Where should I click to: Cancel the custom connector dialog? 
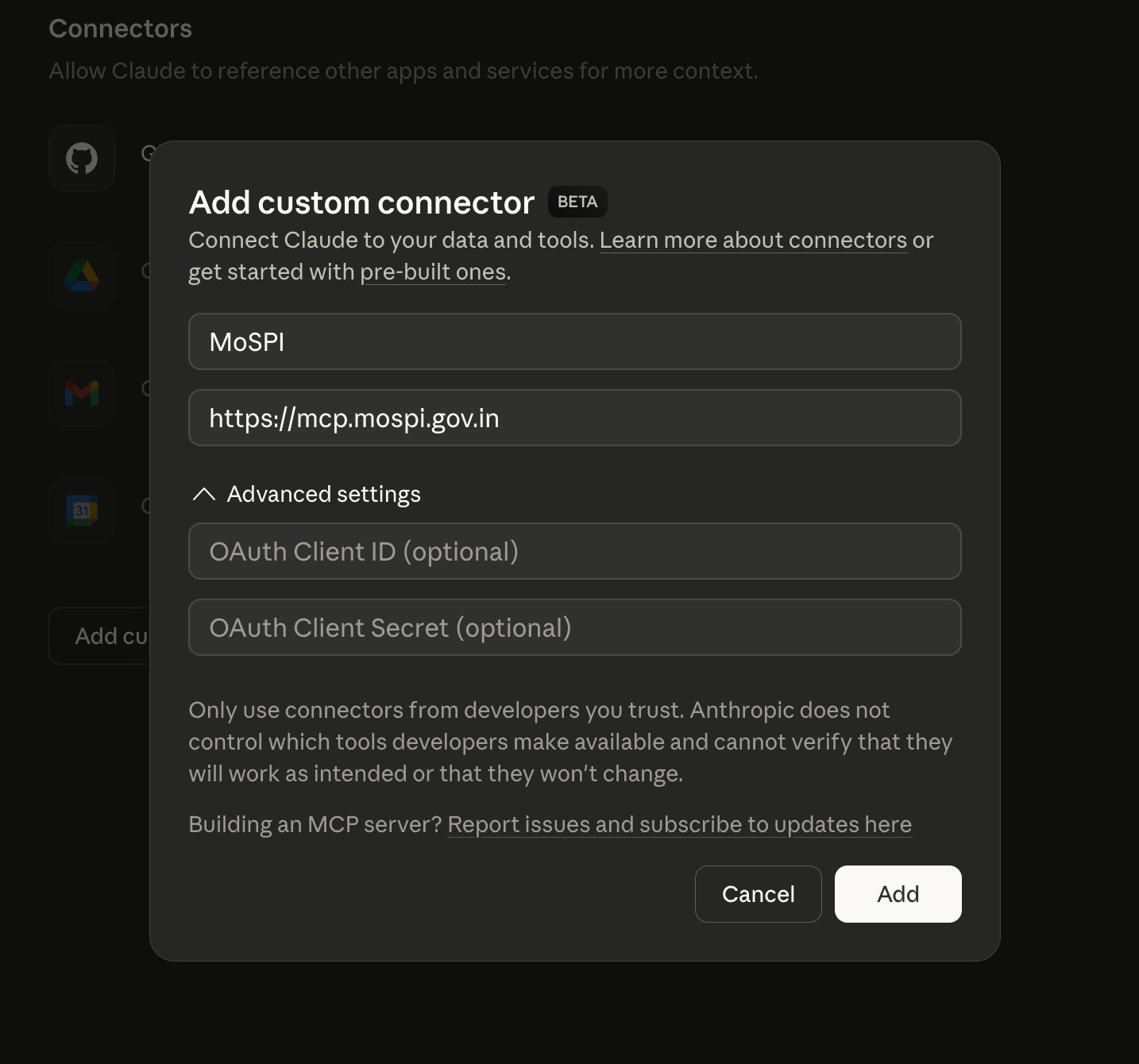(758, 894)
